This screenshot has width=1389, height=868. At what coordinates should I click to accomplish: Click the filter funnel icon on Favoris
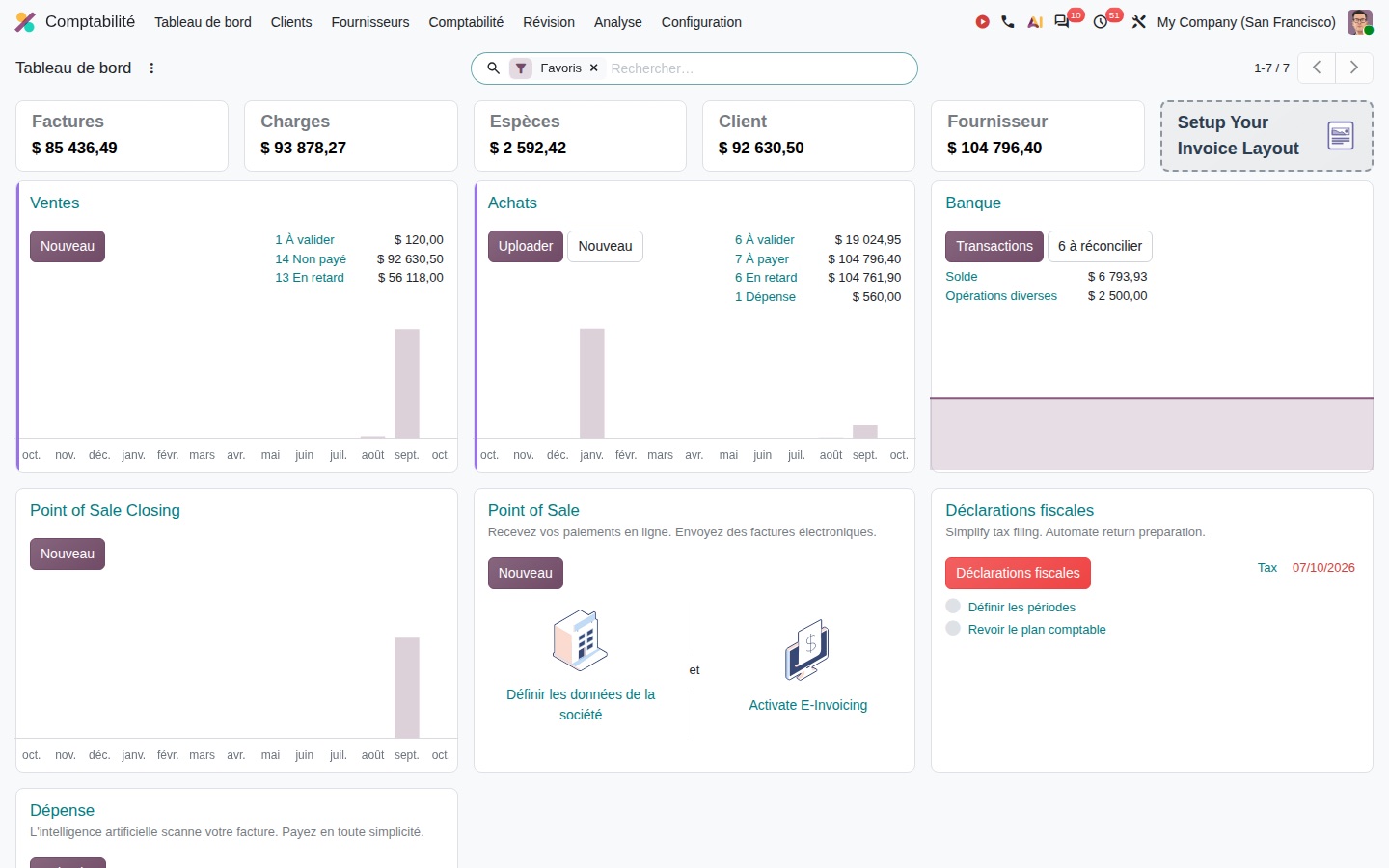521,68
